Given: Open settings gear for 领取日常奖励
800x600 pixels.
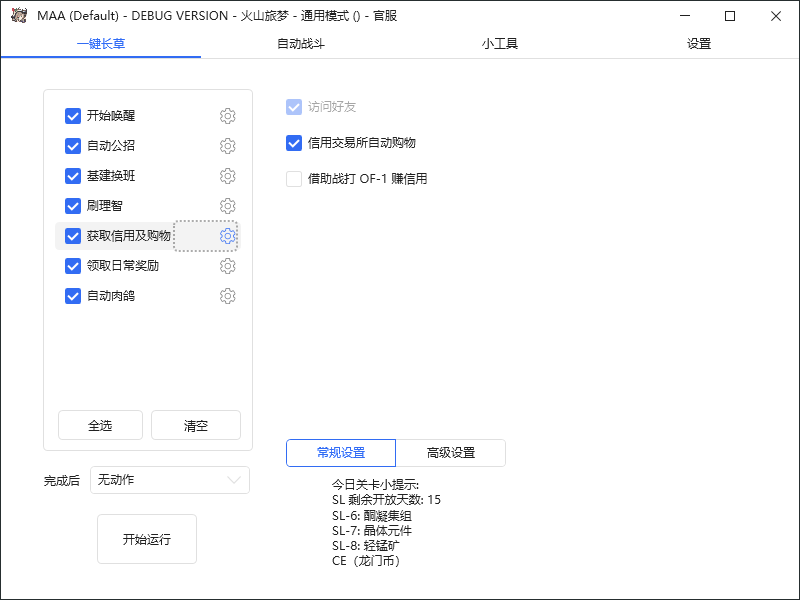Looking at the screenshot, I should pyautogui.click(x=227, y=265).
